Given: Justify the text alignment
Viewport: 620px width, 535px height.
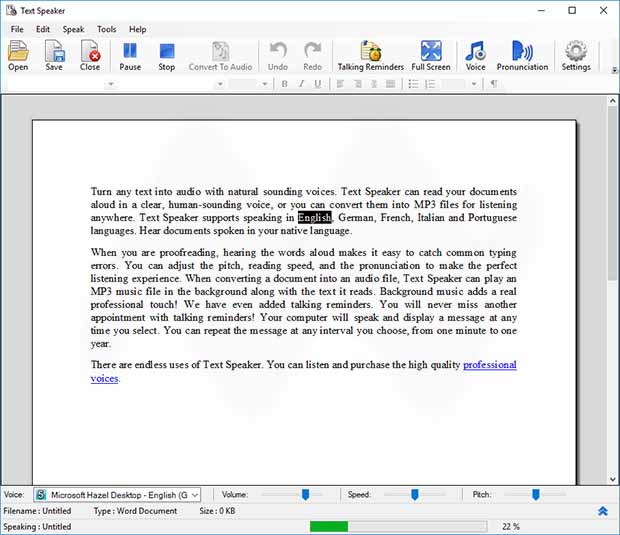Looking at the screenshot, I should click(391, 84).
